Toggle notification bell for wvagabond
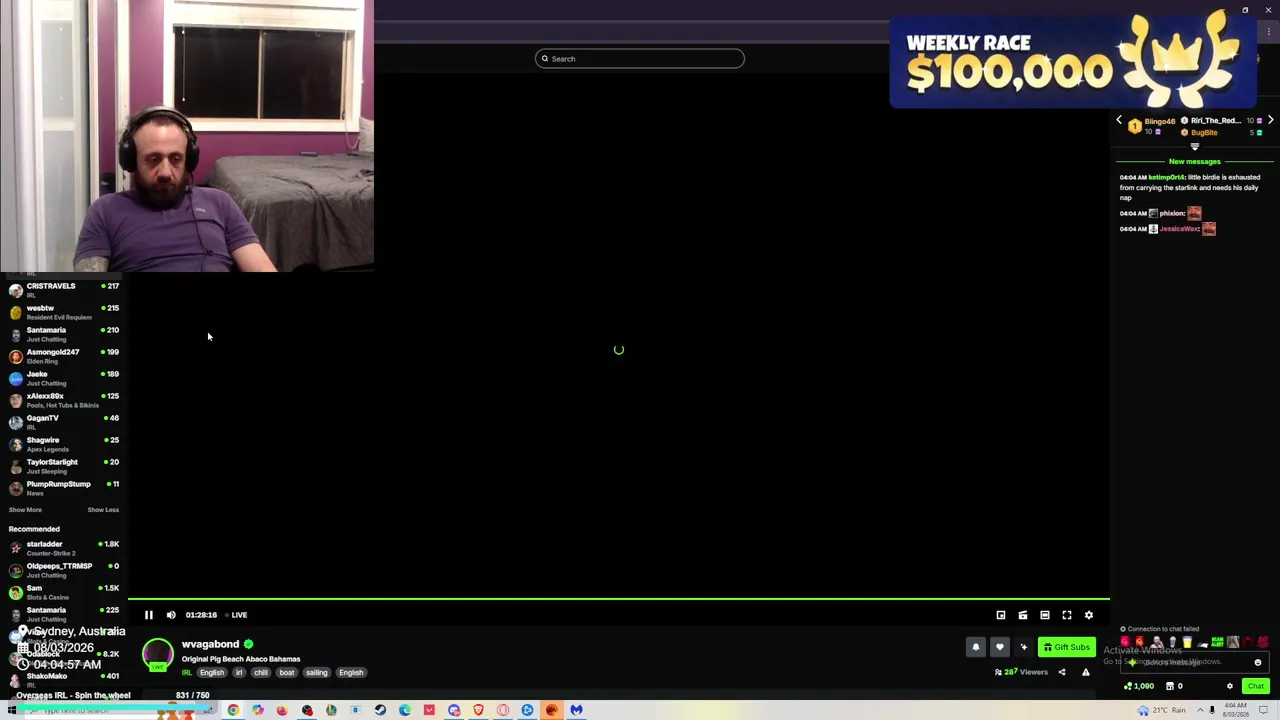The height and width of the screenshot is (720, 1280). (976, 647)
